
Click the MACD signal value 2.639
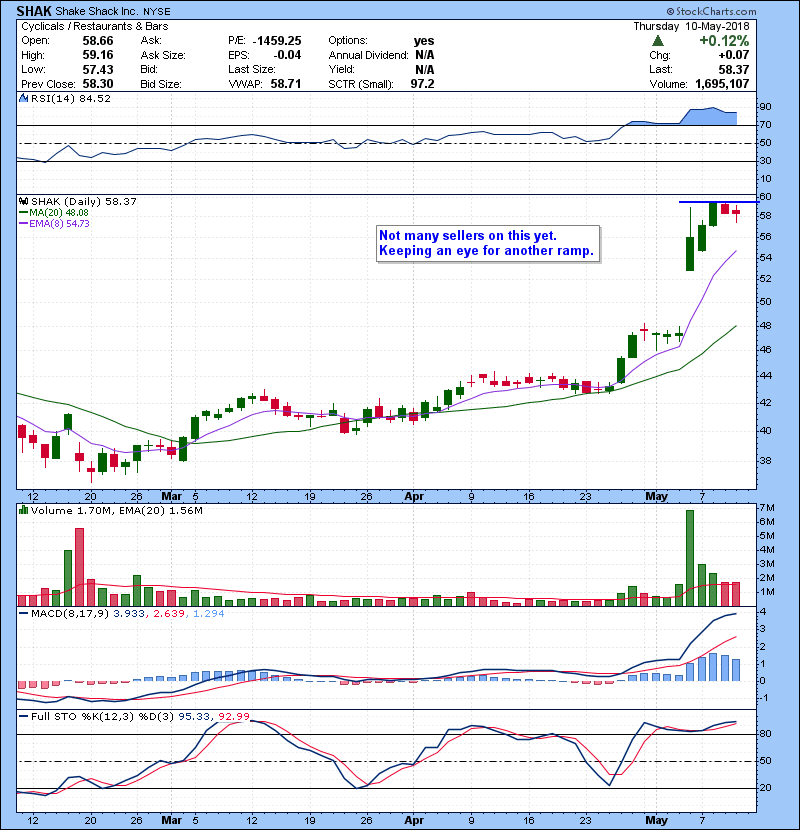click(169, 614)
